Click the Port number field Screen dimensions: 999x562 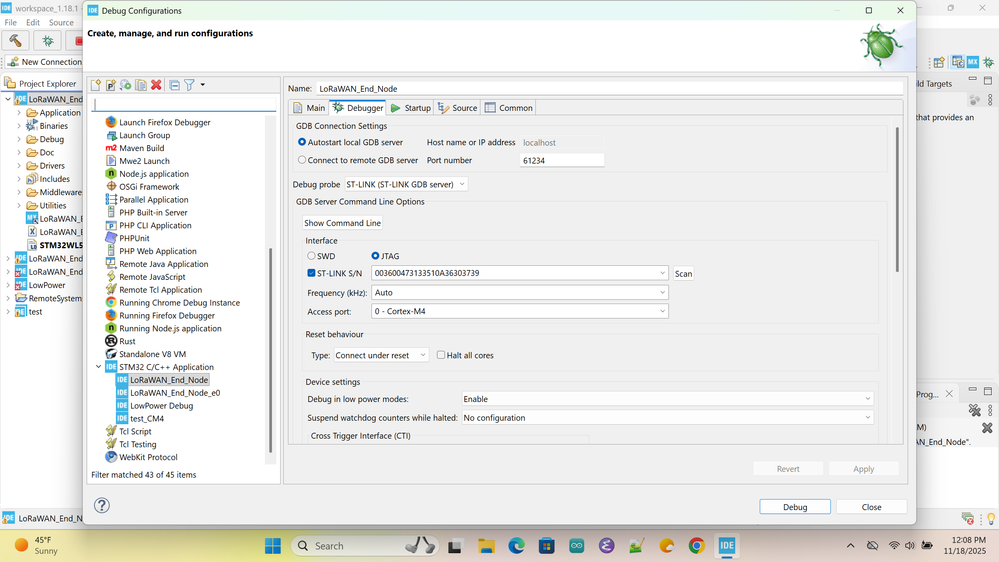click(561, 161)
